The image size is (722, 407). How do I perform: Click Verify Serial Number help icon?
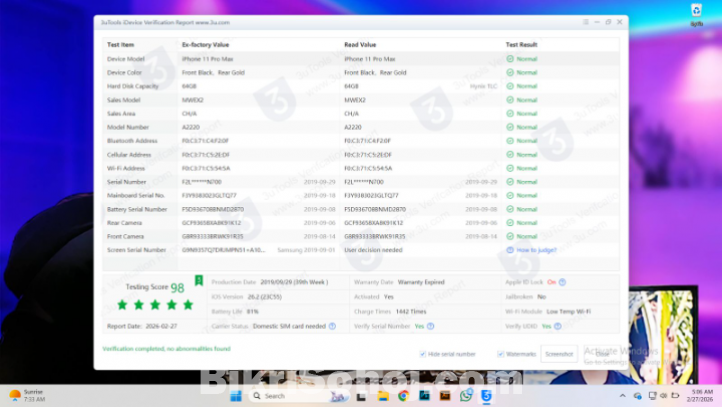point(431,326)
